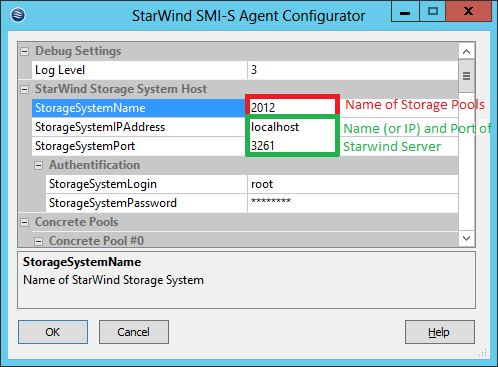This screenshot has height=367, width=498.
Task: Click the Cancel button
Action: click(134, 332)
